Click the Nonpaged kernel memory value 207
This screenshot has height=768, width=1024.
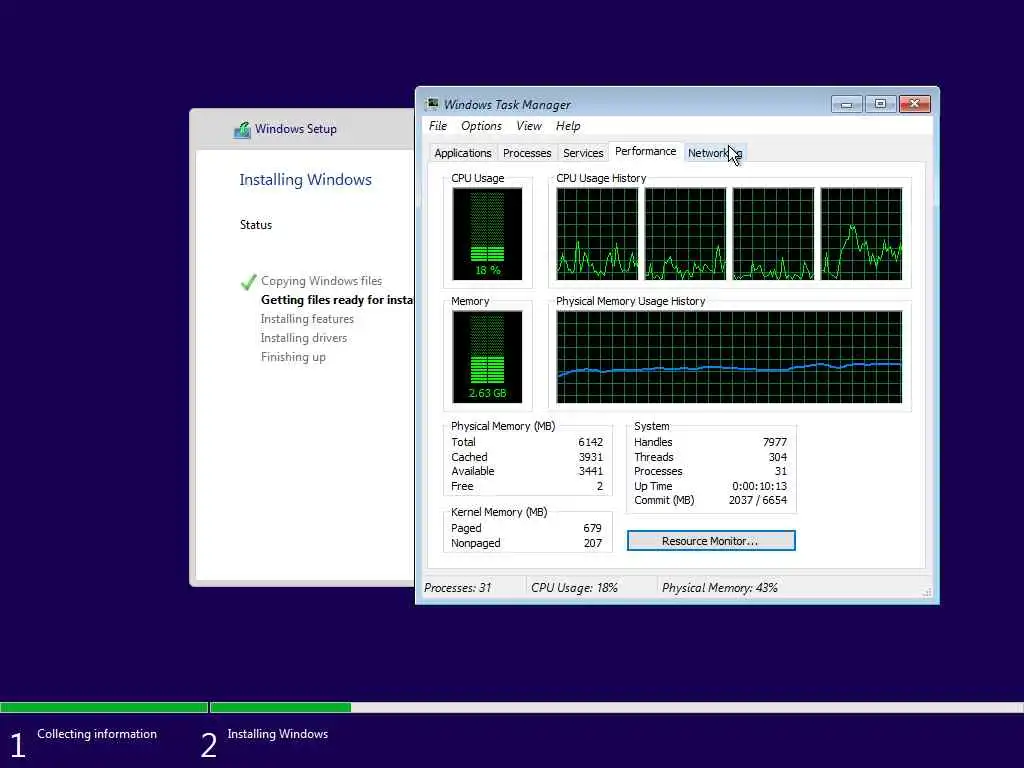[592, 543]
